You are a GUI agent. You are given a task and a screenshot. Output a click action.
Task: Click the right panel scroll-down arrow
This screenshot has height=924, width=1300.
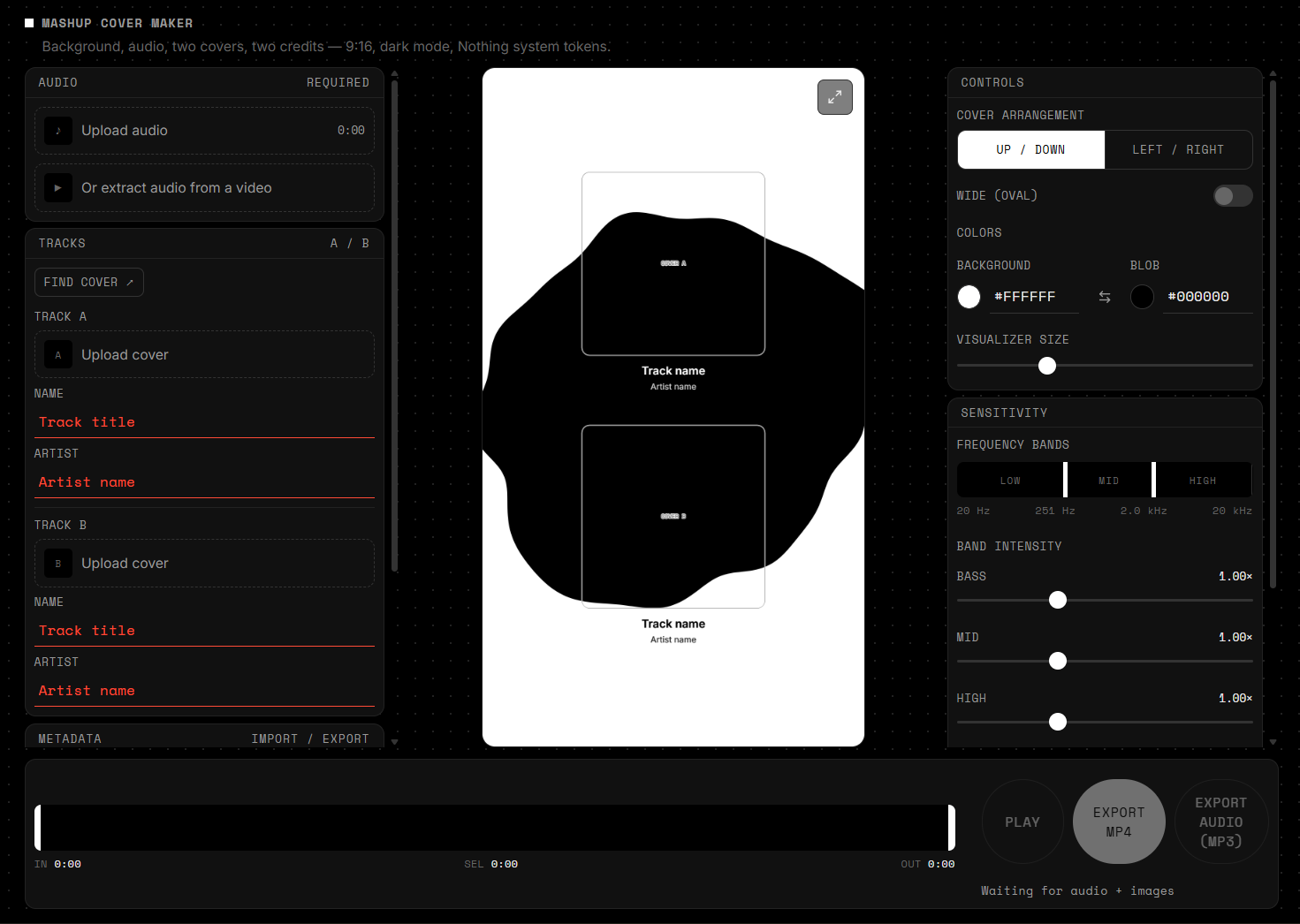click(x=1273, y=742)
